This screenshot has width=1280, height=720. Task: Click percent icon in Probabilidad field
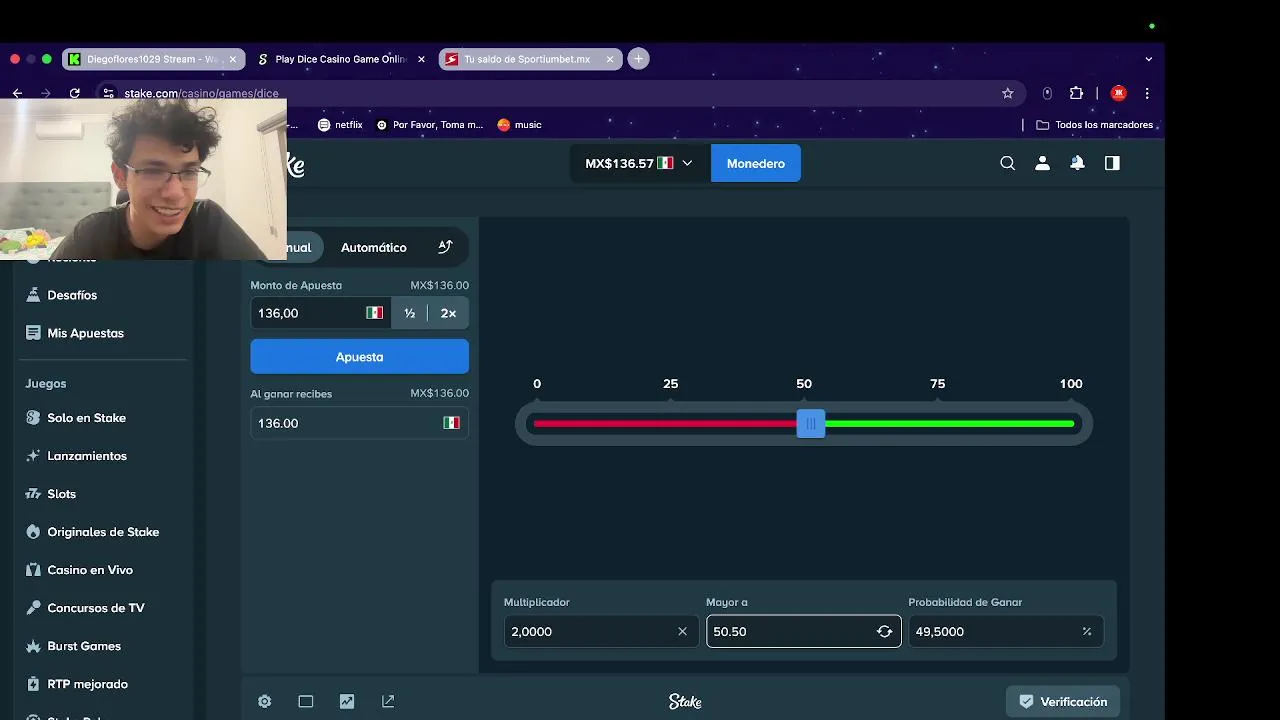pos(1087,631)
